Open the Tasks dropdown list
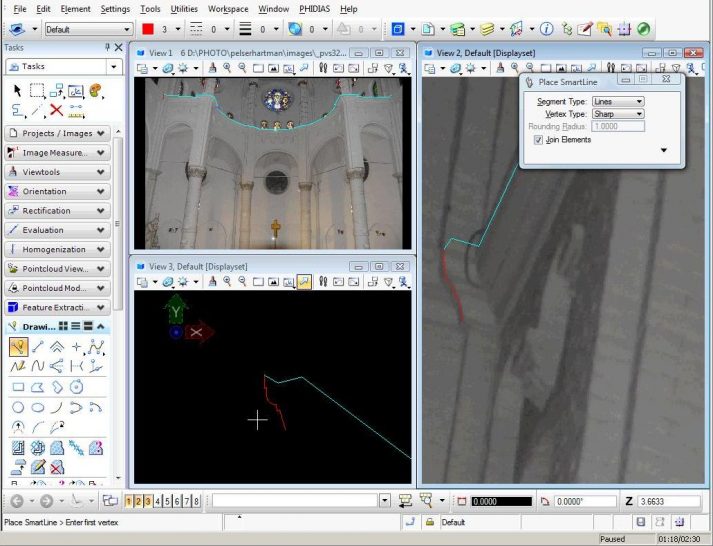Image resolution: width=713 pixels, height=546 pixels. [64, 66]
